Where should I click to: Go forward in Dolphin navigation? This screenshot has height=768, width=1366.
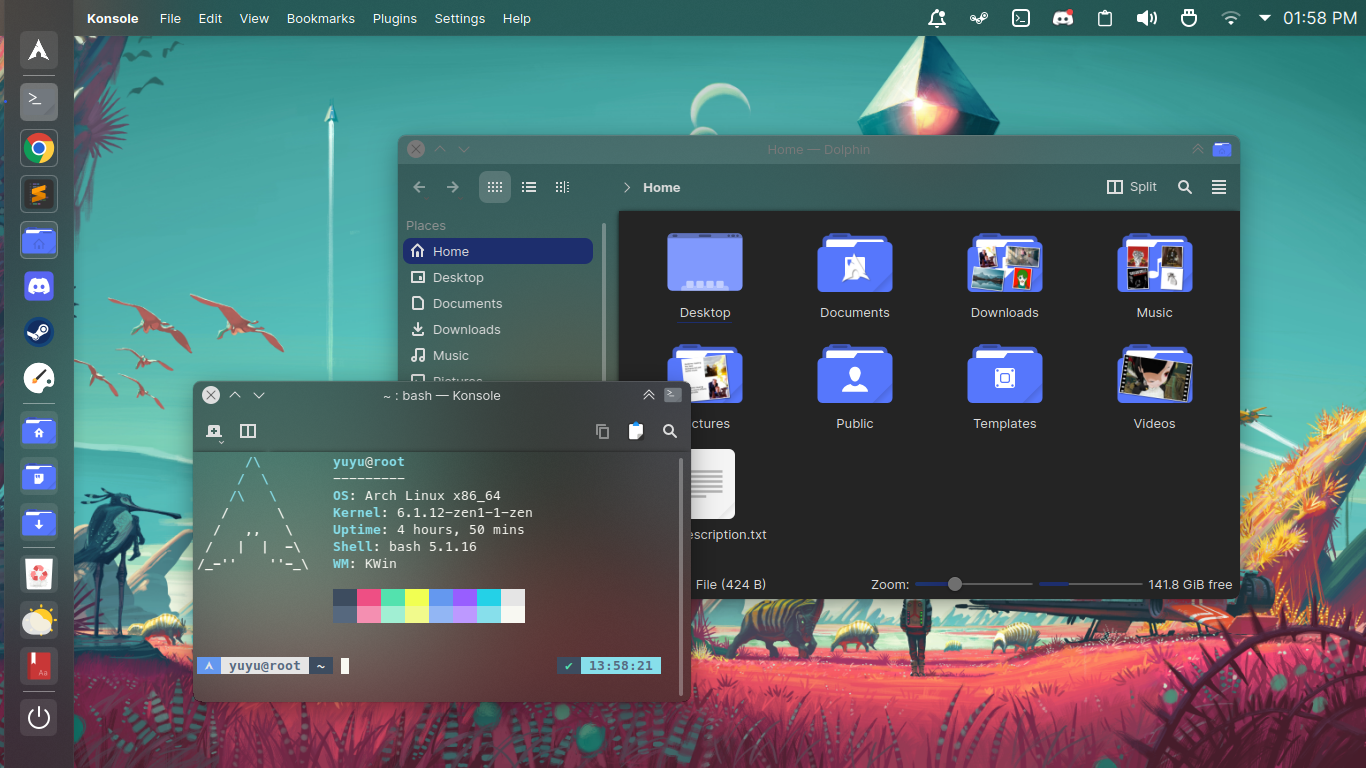[453, 187]
